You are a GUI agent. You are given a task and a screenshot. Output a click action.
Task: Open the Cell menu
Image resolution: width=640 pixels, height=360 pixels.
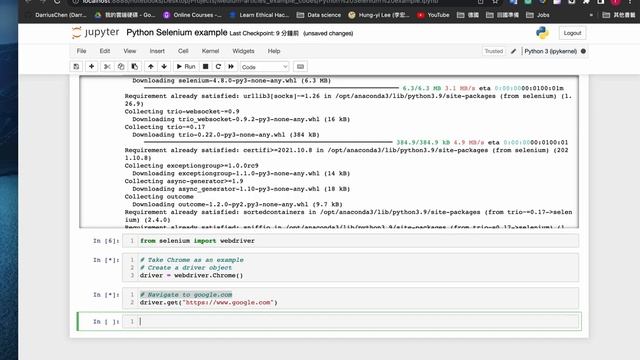point(183,51)
